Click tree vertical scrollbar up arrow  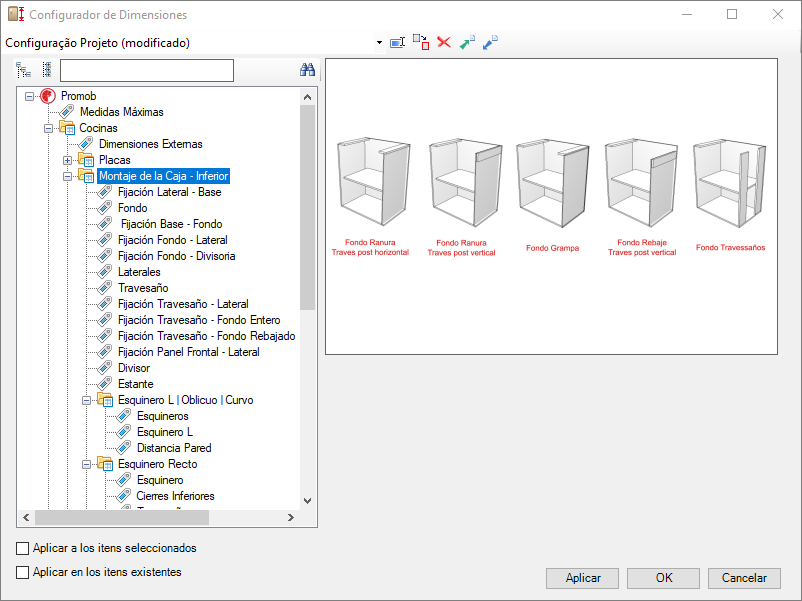307,97
